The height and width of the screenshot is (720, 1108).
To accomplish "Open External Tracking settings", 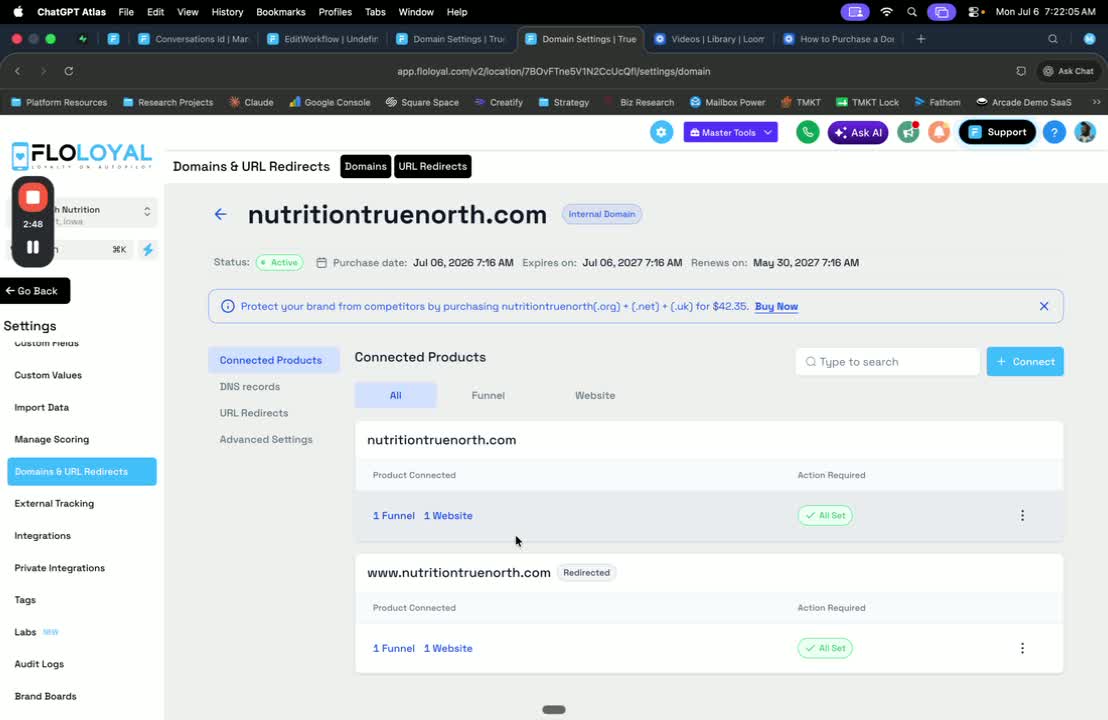I will click(x=54, y=503).
